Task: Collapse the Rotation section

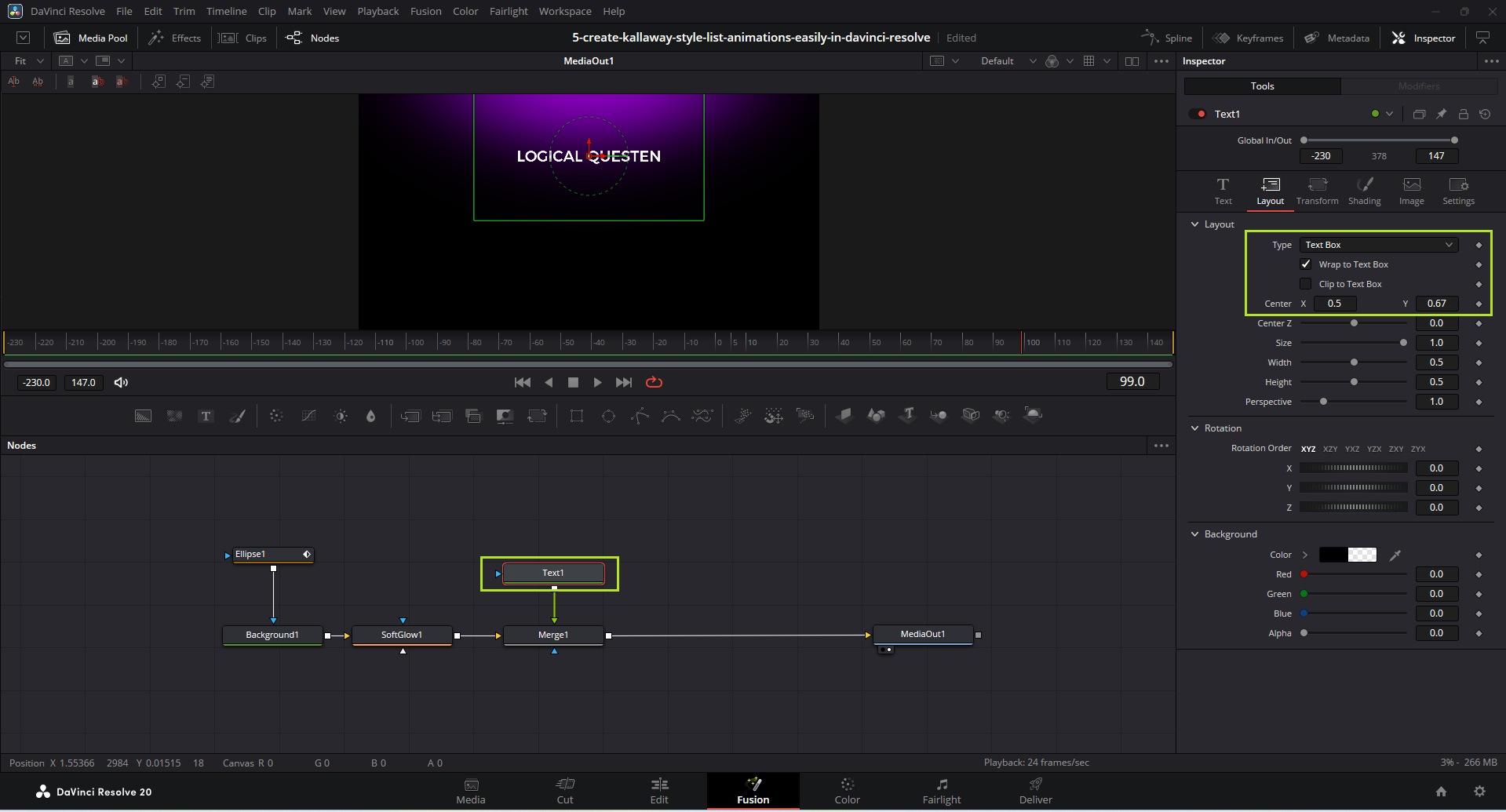Action: coord(1195,428)
